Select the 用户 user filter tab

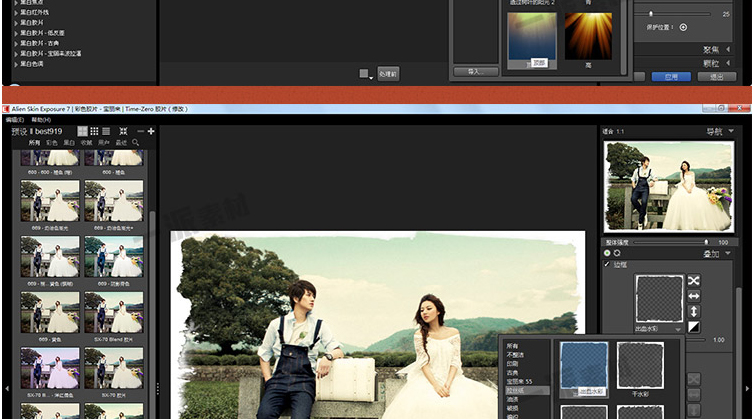point(104,143)
